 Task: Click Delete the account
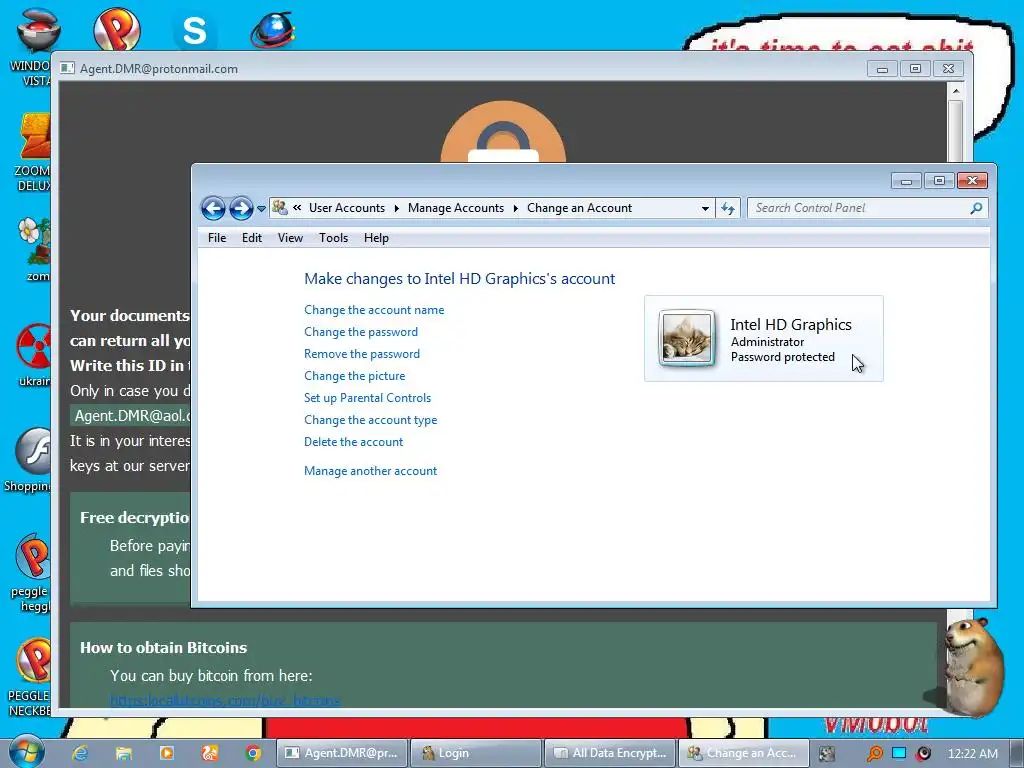[353, 441]
